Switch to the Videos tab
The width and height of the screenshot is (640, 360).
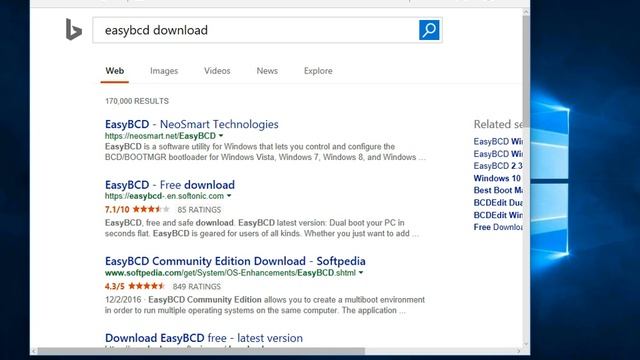click(217, 71)
